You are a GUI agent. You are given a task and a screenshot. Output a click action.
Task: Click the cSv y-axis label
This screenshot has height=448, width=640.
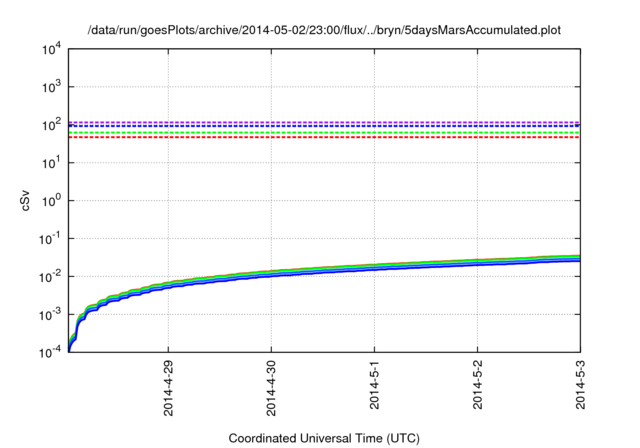[25, 200]
